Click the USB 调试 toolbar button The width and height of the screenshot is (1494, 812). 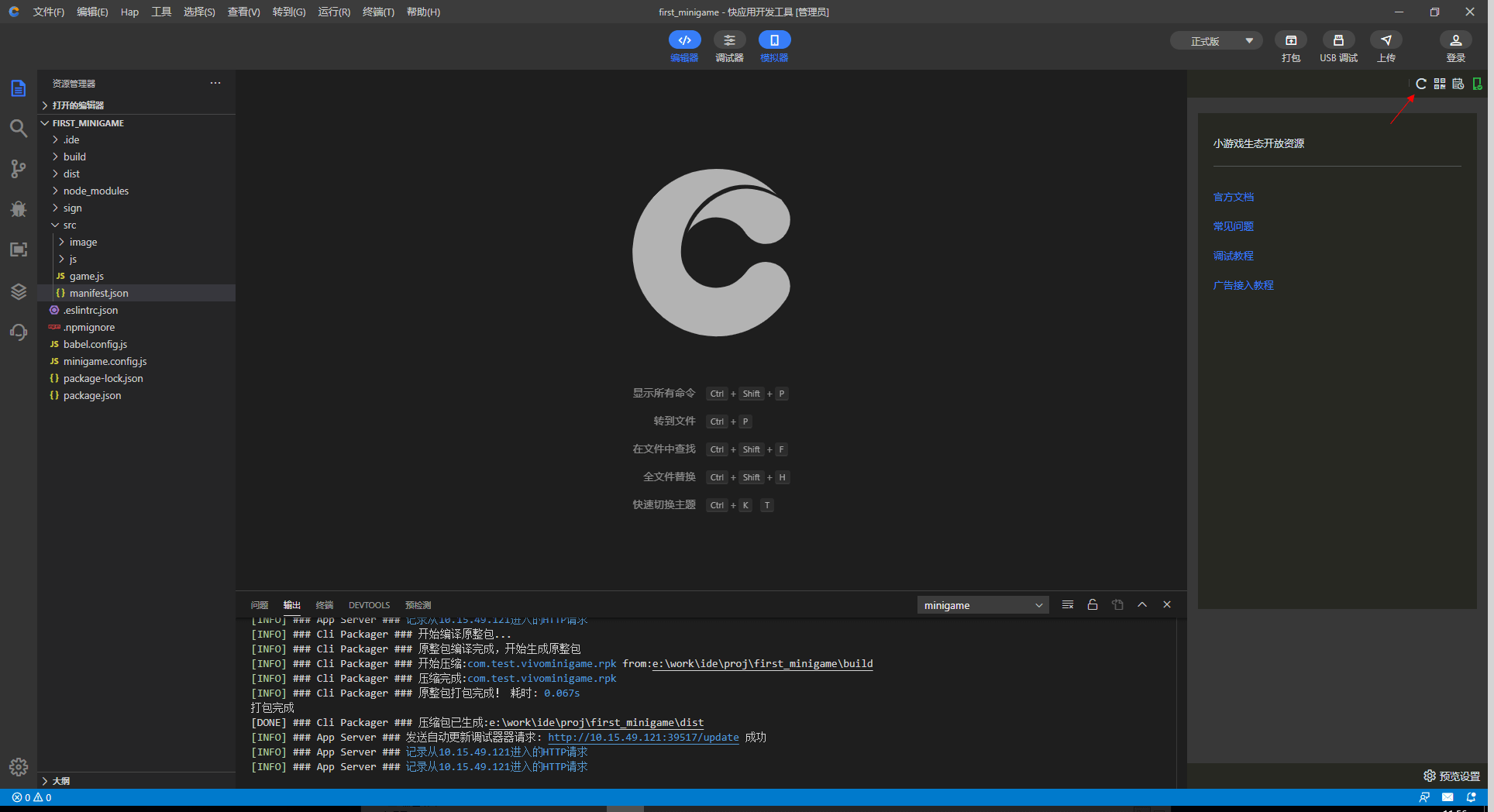pos(1338,46)
